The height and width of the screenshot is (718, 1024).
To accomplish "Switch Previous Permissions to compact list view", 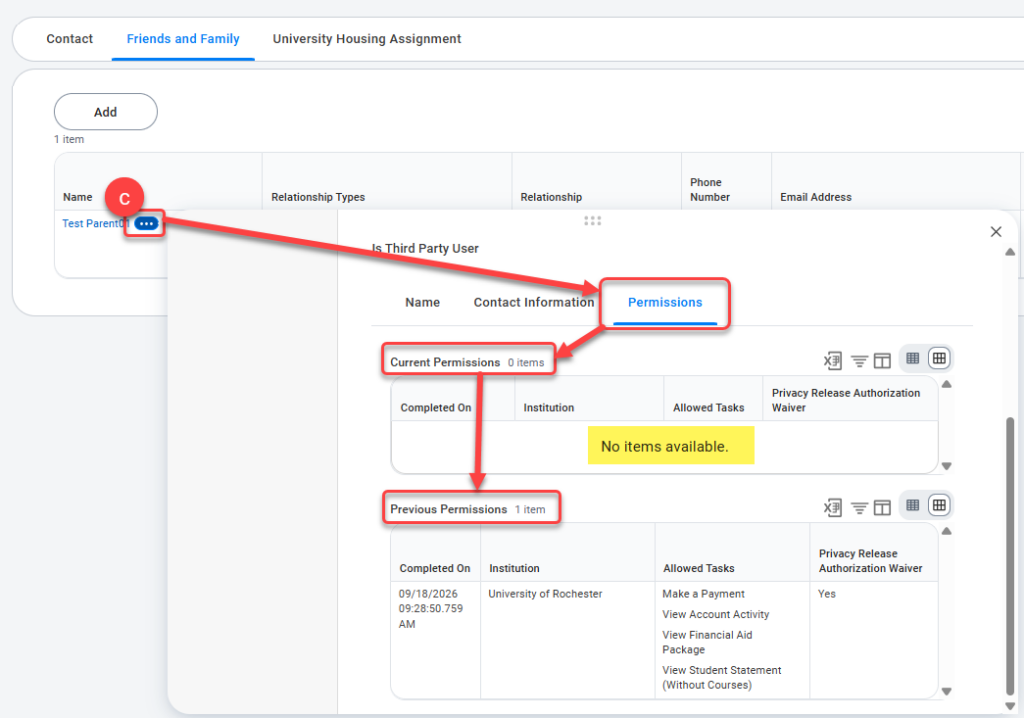I will pyautogui.click(x=913, y=505).
